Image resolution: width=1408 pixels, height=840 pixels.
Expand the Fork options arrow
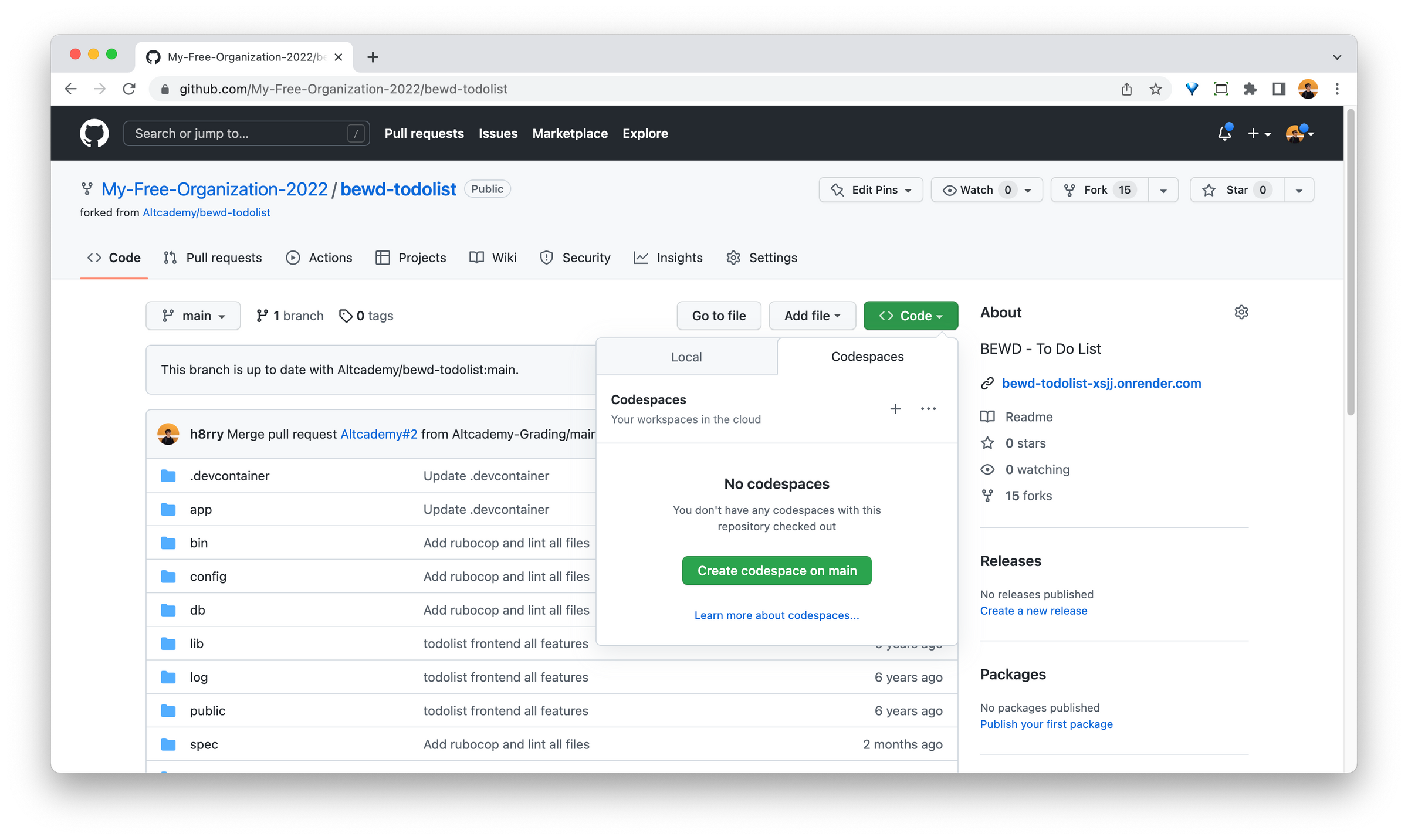coord(1163,189)
